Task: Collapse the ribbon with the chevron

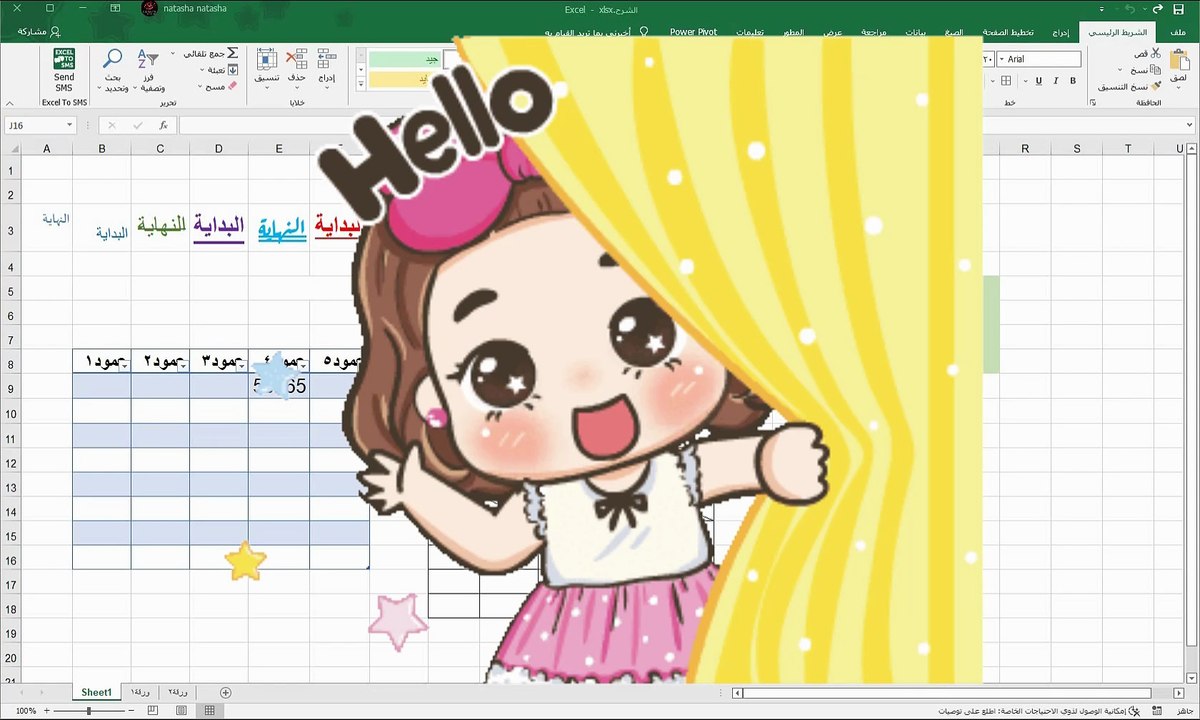Action: pos(11,103)
